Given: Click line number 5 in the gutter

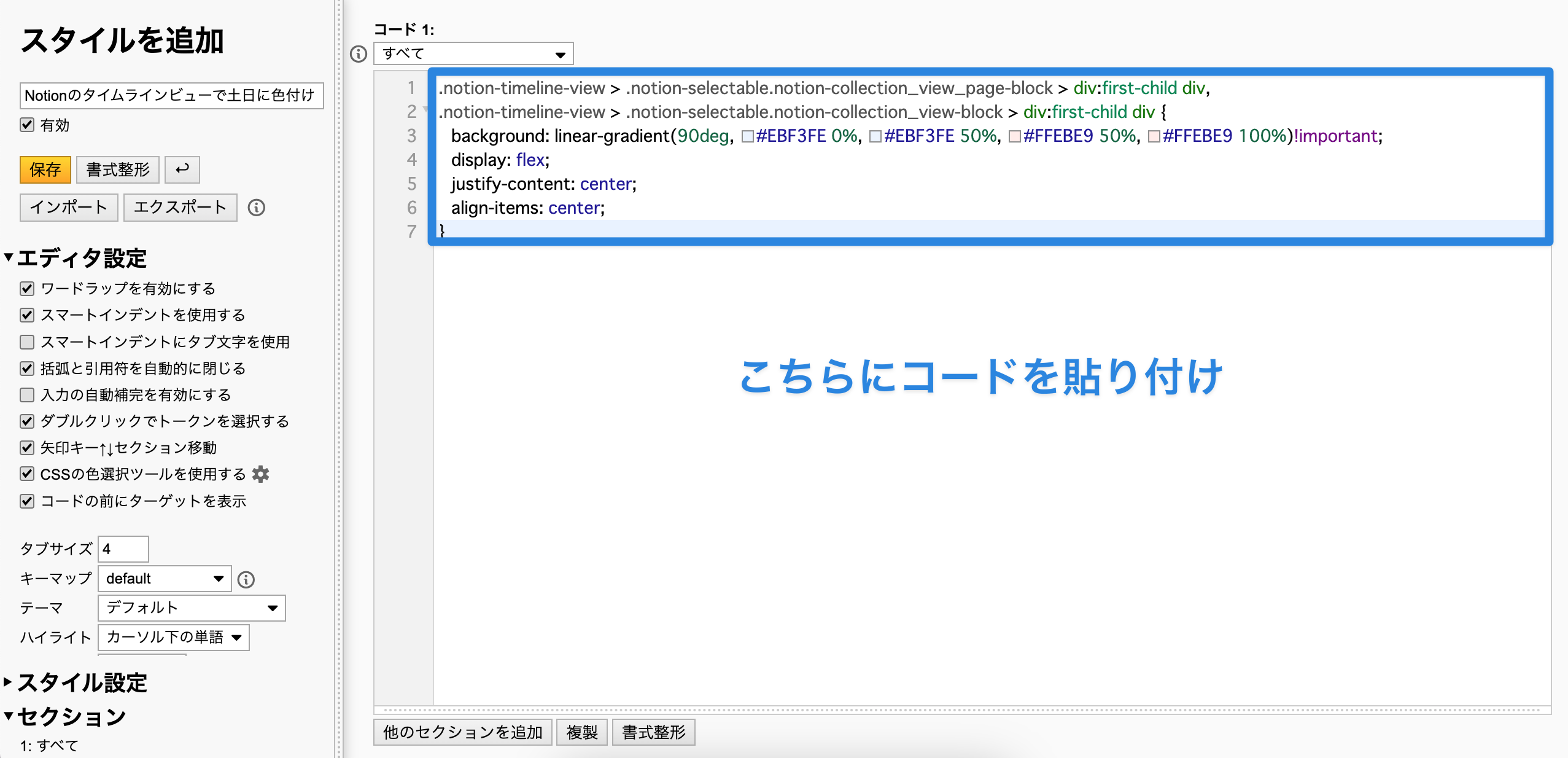Looking at the screenshot, I should (412, 184).
